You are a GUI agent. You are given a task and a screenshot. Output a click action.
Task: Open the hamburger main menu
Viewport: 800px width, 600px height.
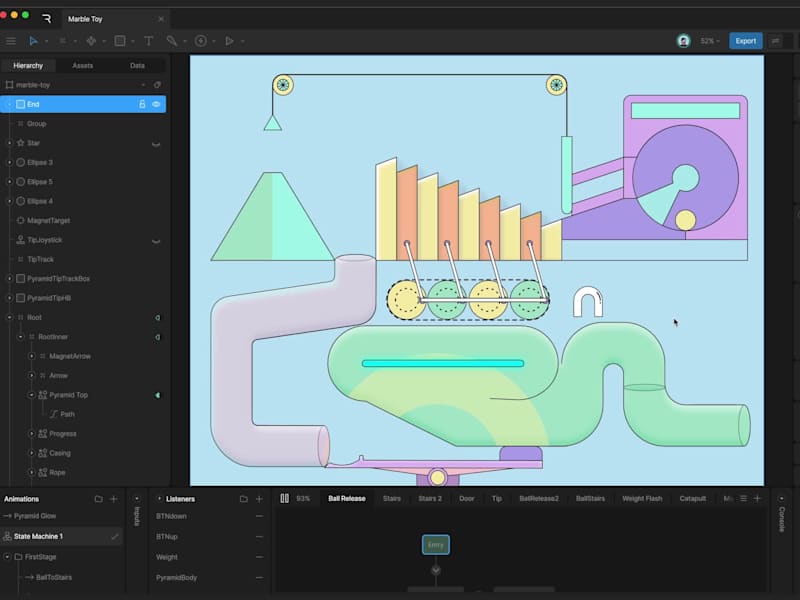11,41
